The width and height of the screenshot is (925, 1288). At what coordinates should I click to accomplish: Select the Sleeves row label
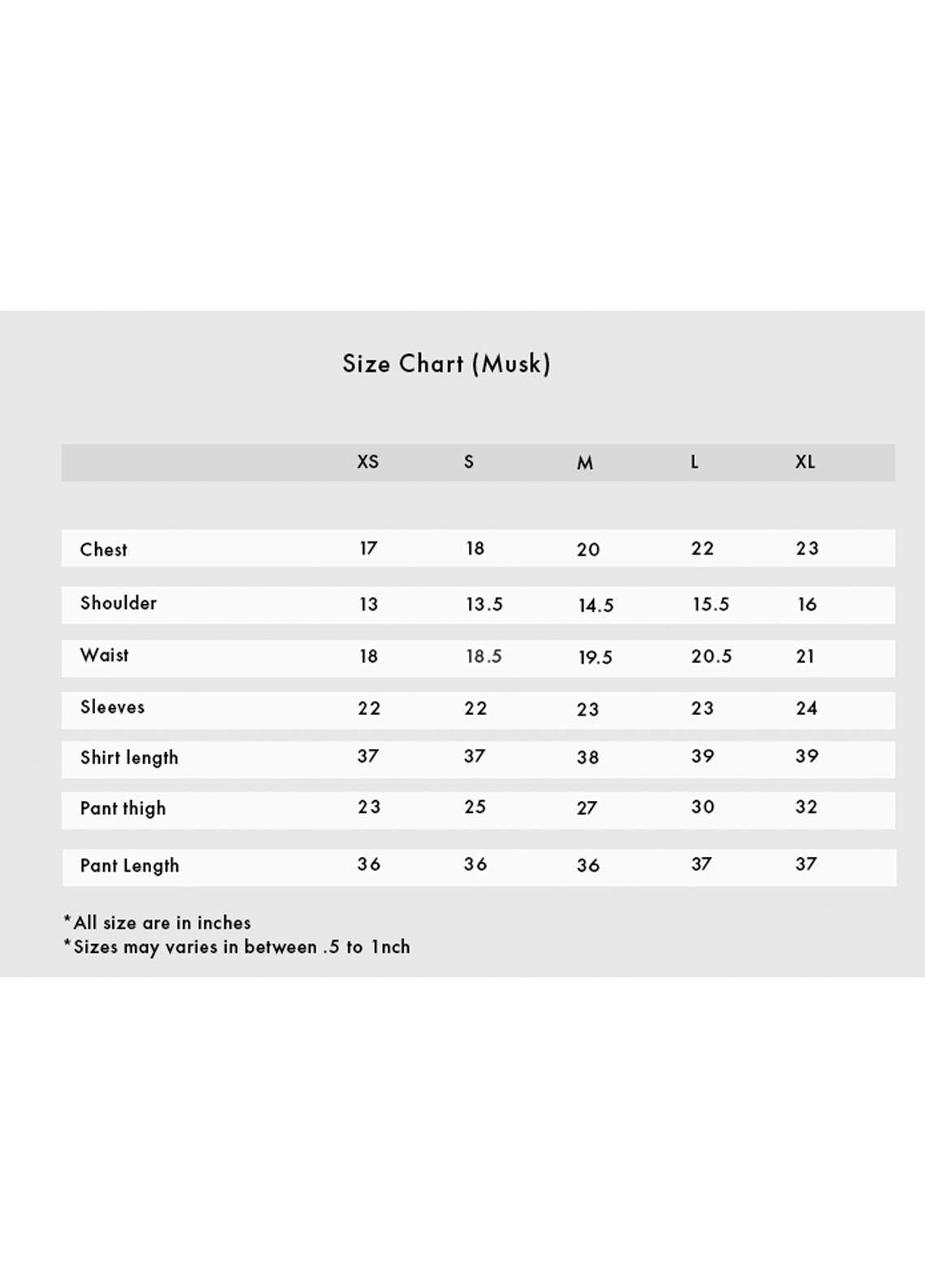coord(112,707)
